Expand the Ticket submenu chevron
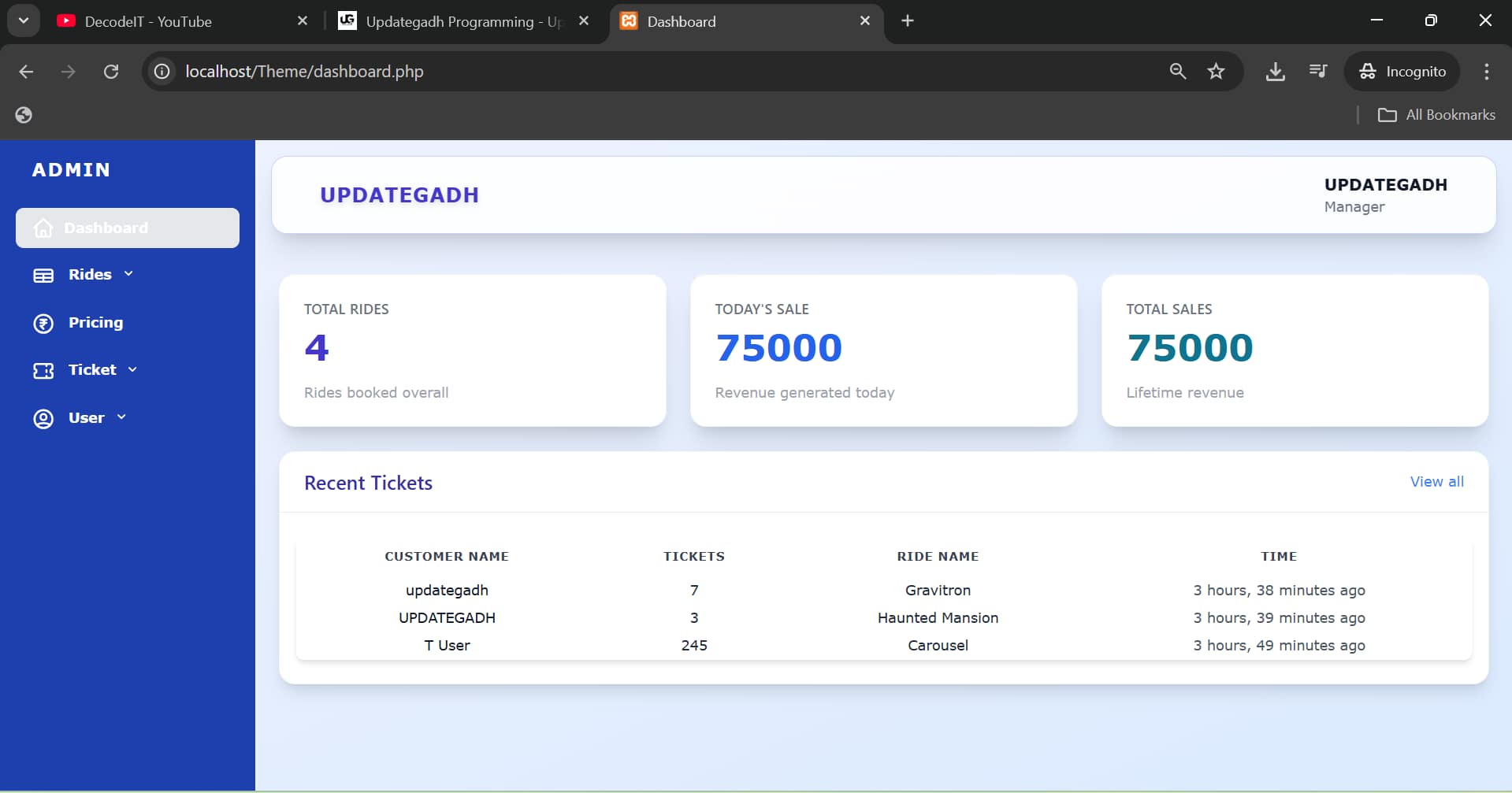The image size is (1512, 793). (x=132, y=369)
